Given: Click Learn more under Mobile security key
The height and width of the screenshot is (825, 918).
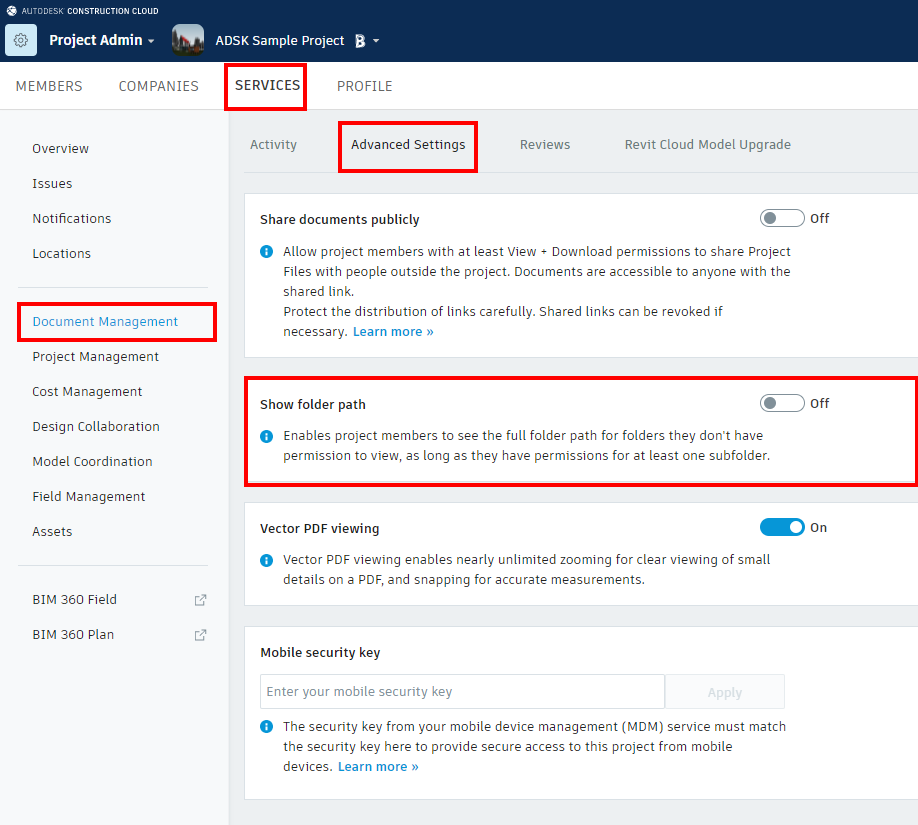Looking at the screenshot, I should click(x=378, y=767).
